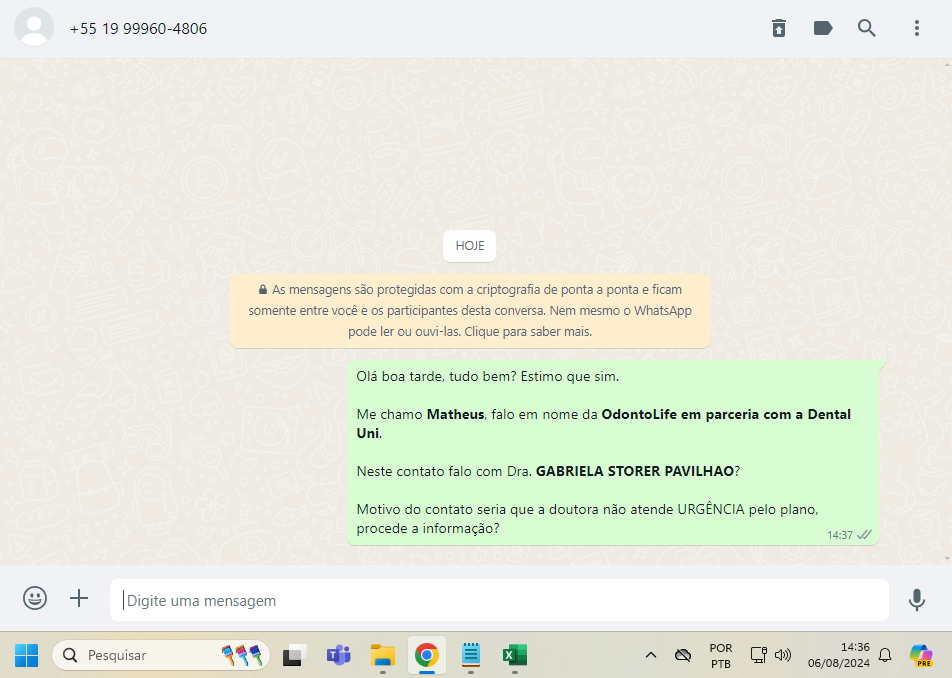Open the attach plus icon
The height and width of the screenshot is (678, 952).
coord(79,598)
